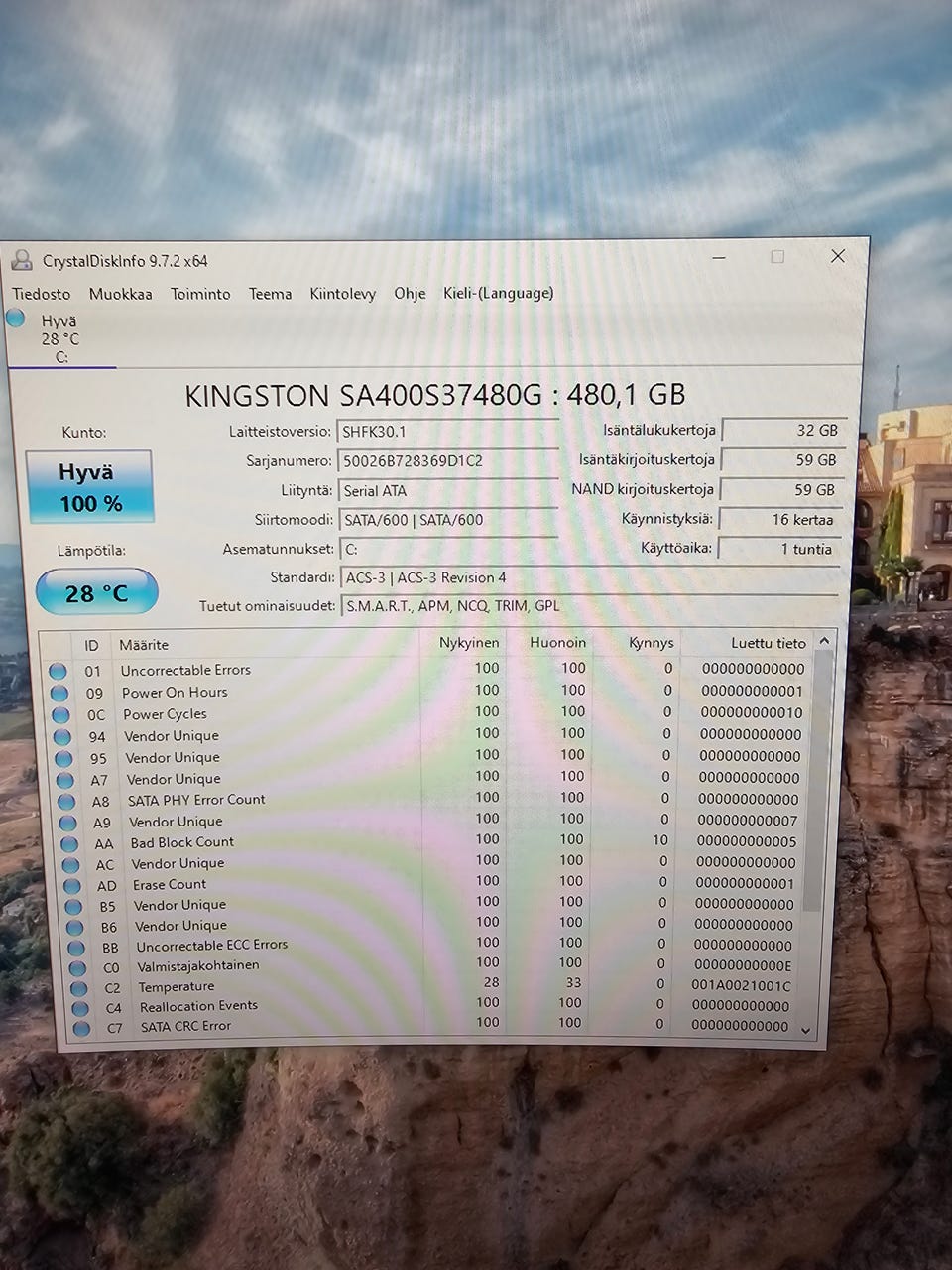Click the Hyvä 100 % health status button
This screenshot has width=952, height=1270.
pos(90,487)
